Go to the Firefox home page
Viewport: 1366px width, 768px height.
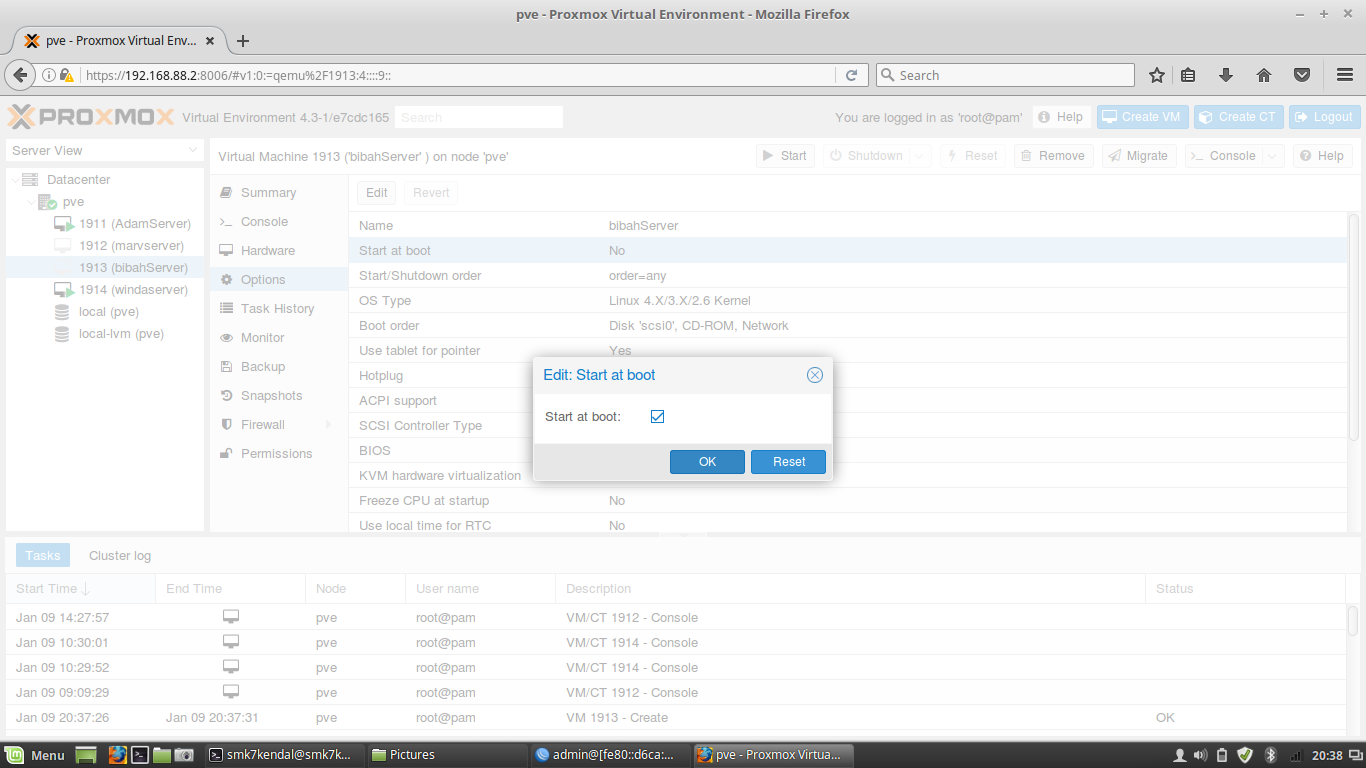pos(1264,75)
